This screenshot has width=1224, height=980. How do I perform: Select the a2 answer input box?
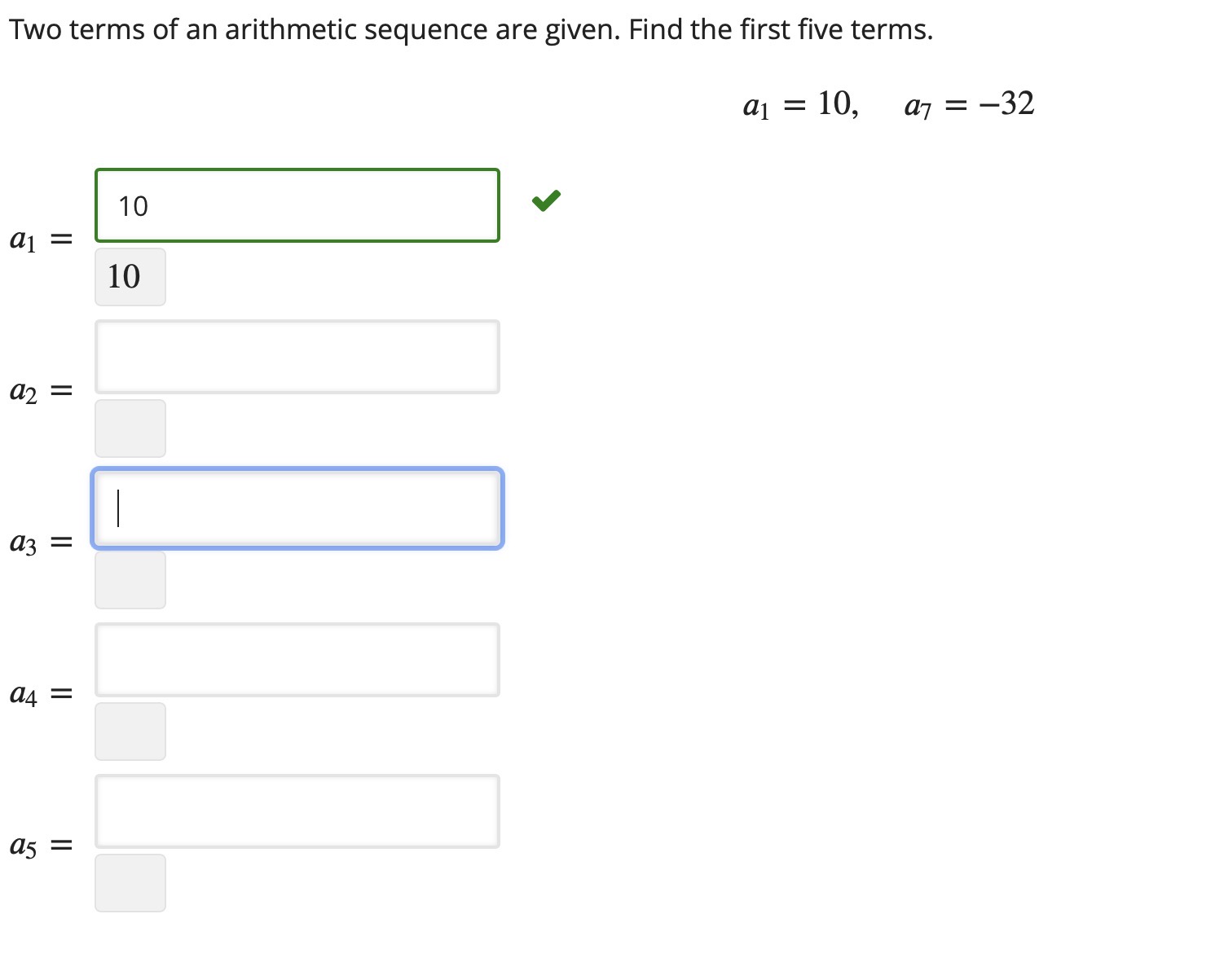(297, 357)
